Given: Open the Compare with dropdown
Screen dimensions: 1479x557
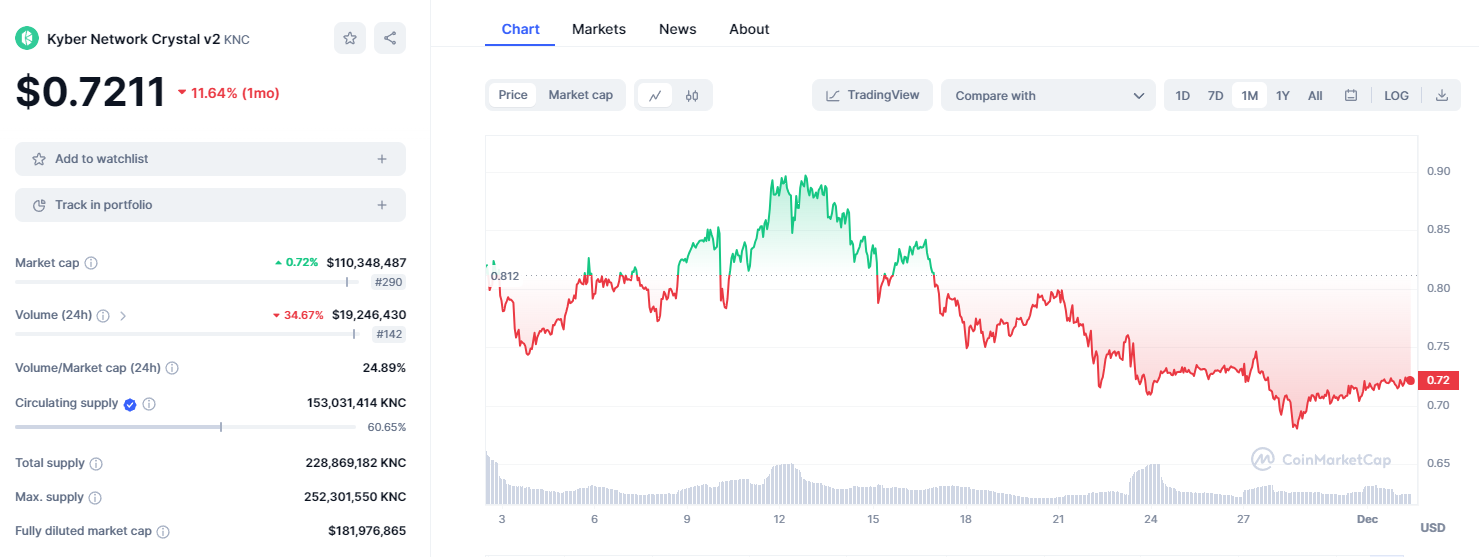Looking at the screenshot, I should (x=1048, y=96).
